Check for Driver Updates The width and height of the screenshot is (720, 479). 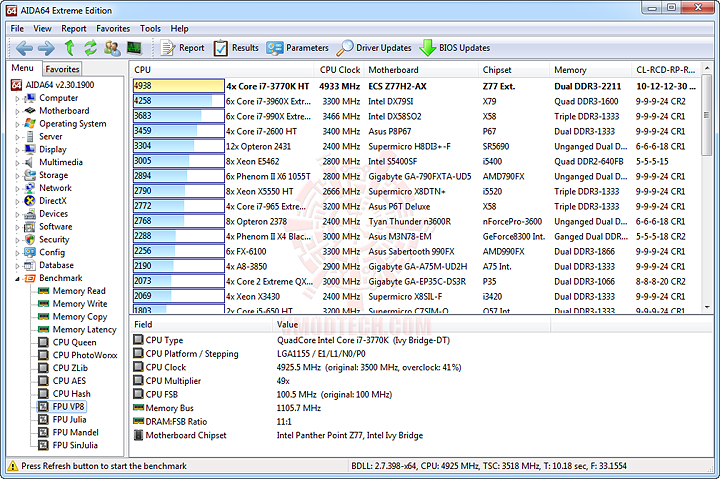point(374,48)
